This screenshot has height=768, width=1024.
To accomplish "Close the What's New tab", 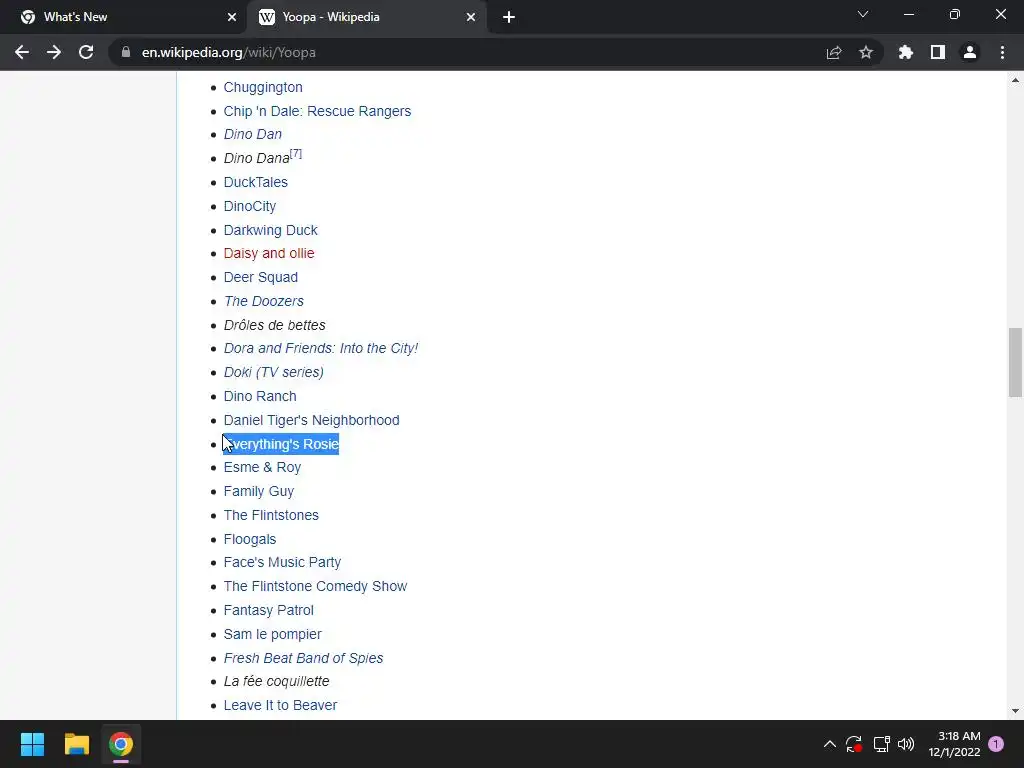I will (232, 17).
